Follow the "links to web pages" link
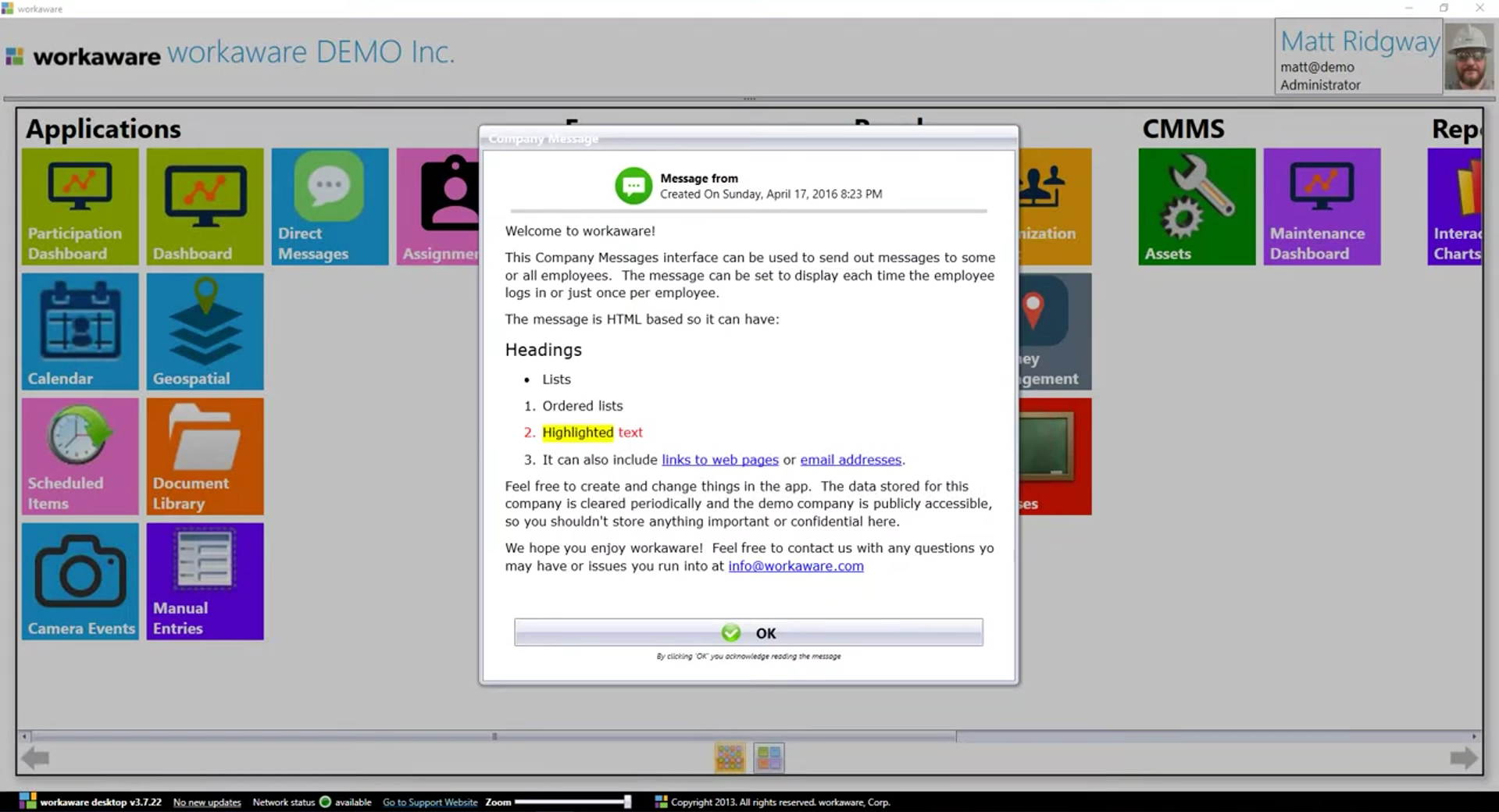The width and height of the screenshot is (1499, 812). 720,460
